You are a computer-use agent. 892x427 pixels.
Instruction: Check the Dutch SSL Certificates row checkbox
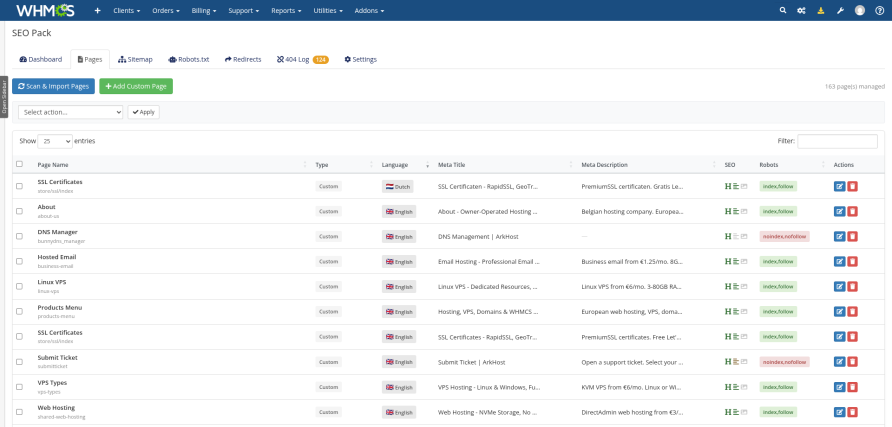(x=19, y=186)
